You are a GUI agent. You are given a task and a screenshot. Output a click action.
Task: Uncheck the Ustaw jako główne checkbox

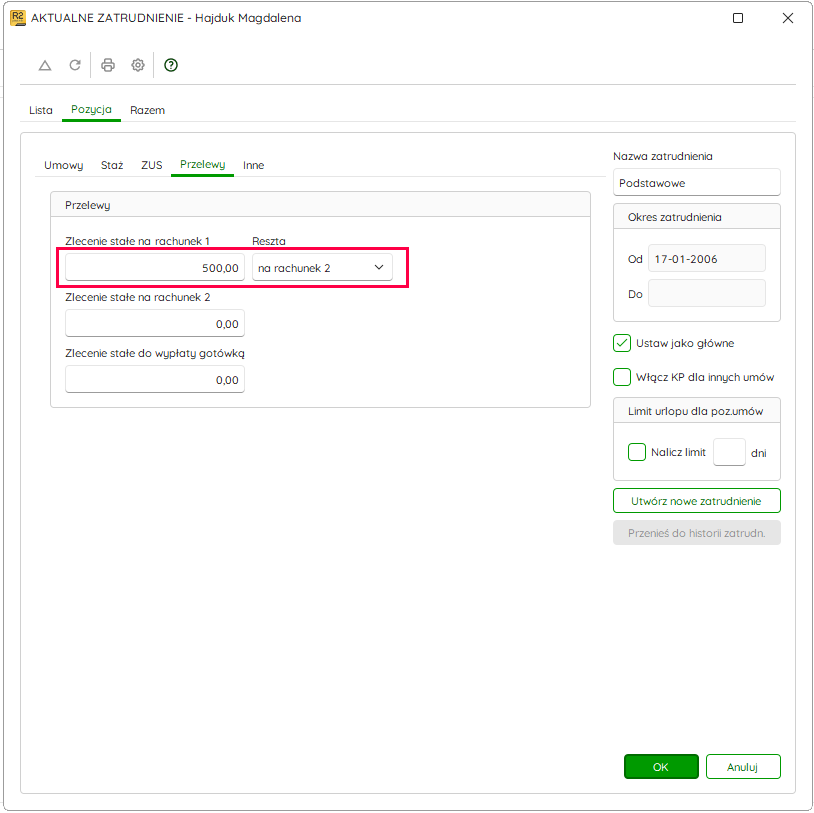(622, 343)
